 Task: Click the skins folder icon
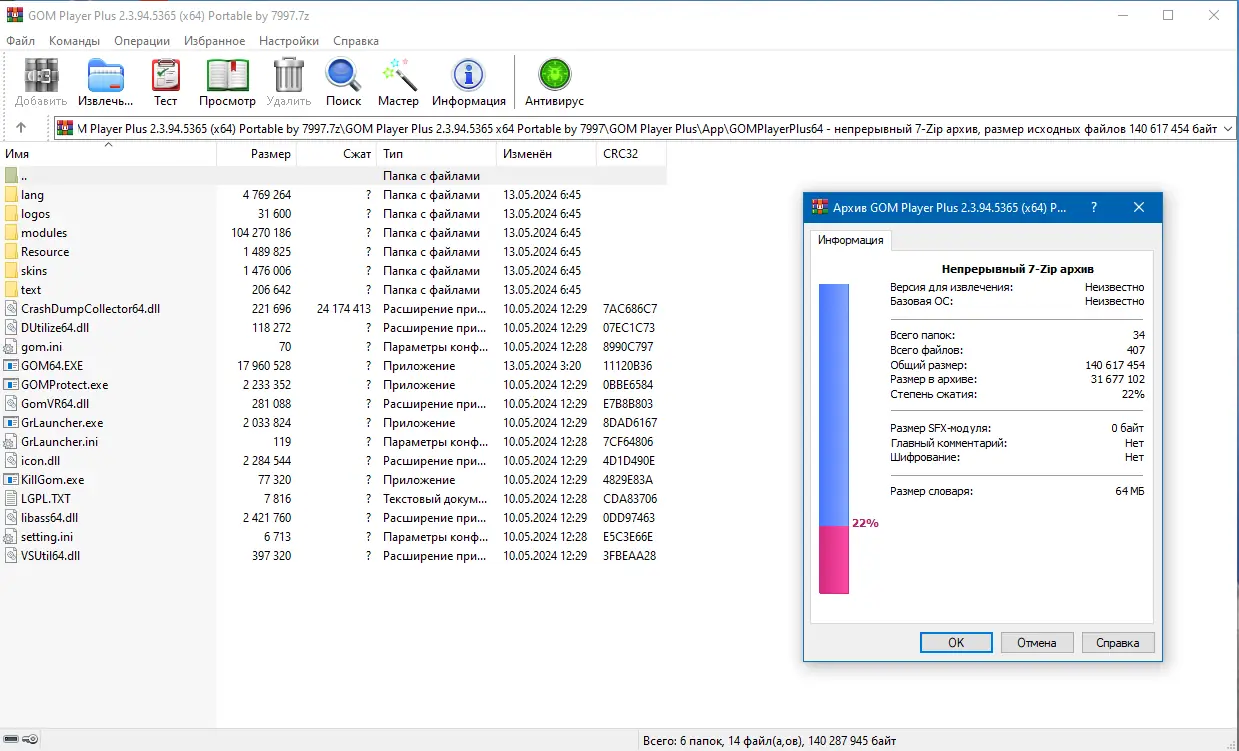pyautogui.click(x=11, y=271)
